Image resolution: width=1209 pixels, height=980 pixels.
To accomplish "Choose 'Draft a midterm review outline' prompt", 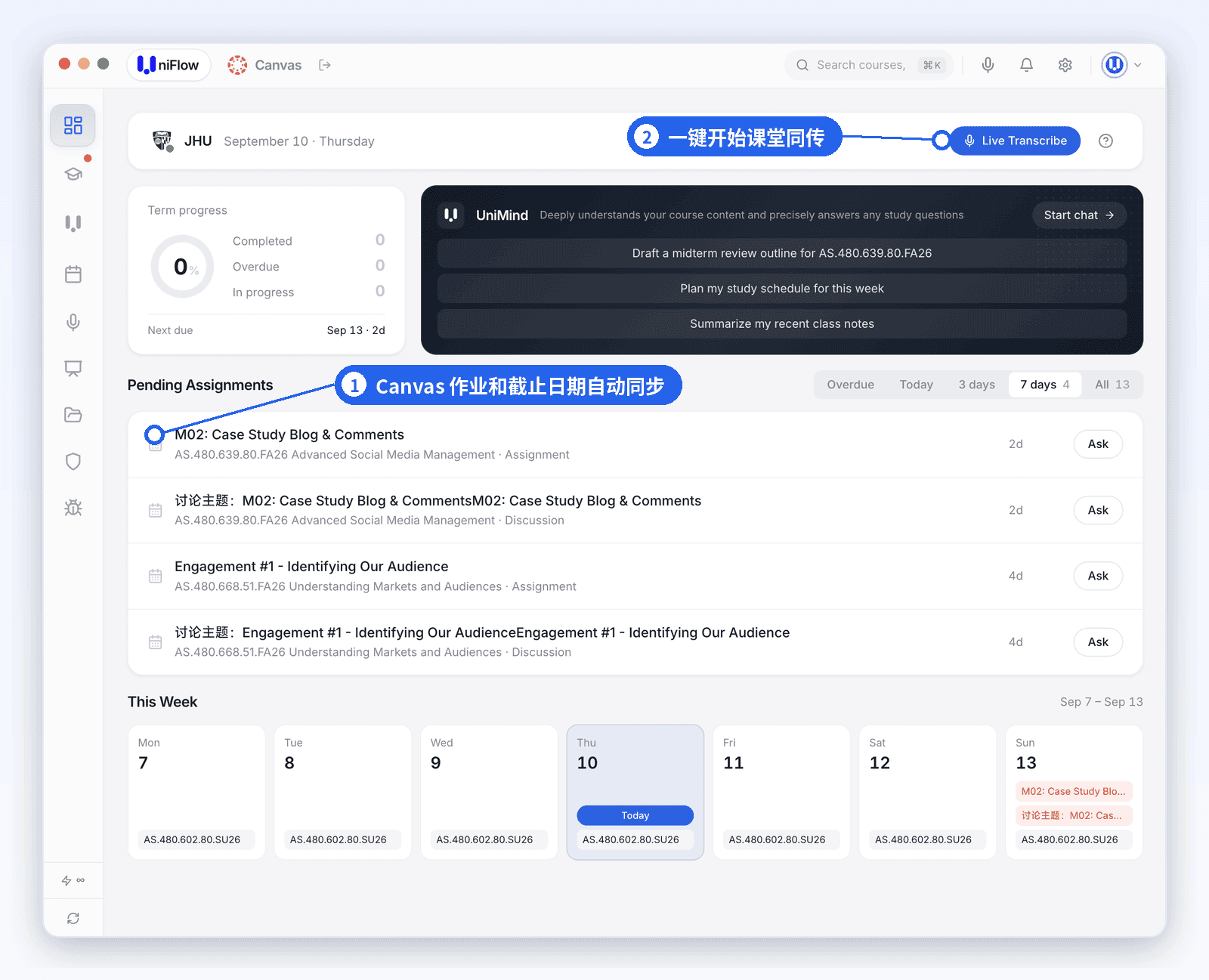I will point(782,253).
